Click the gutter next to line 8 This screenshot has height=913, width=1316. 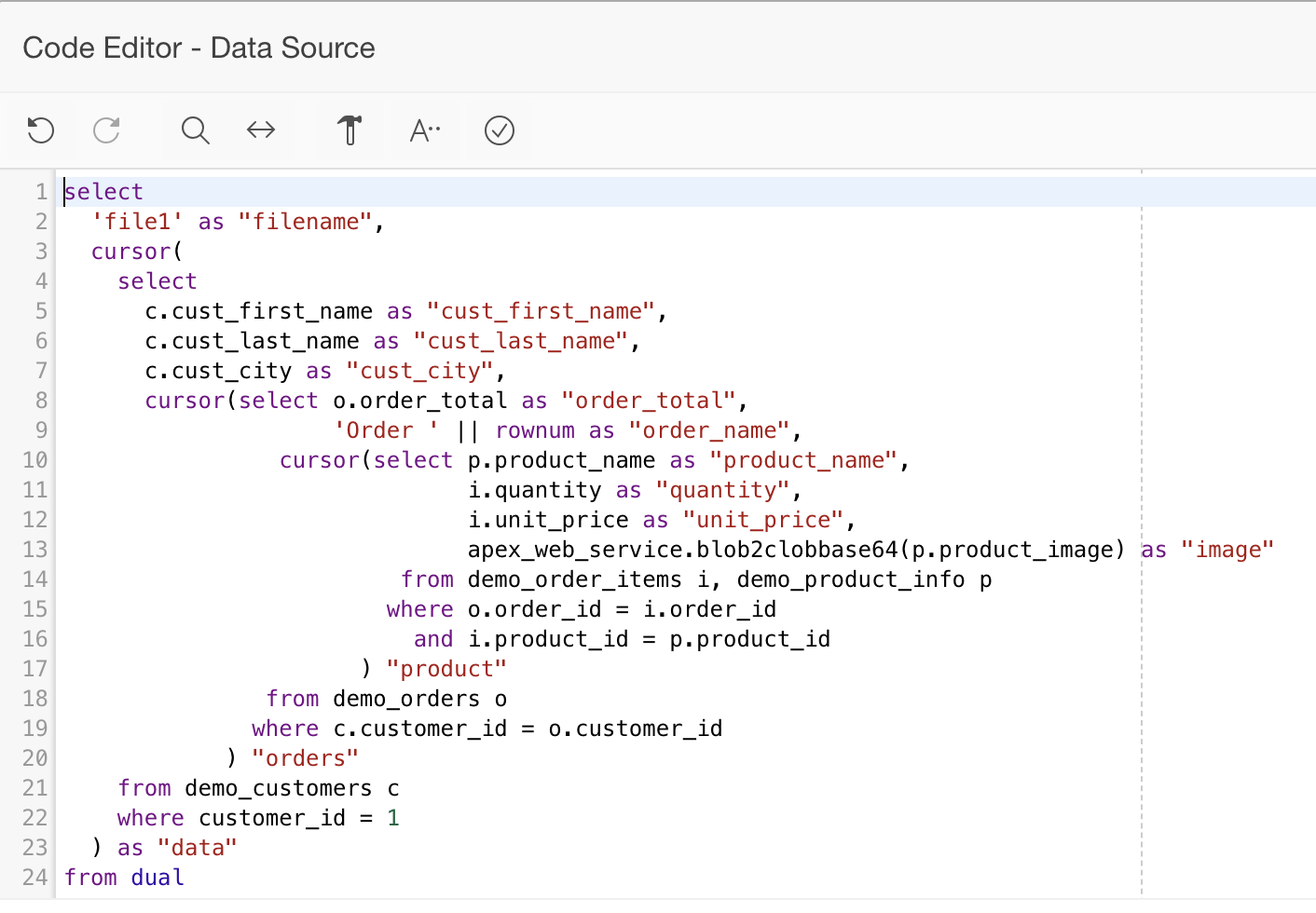(41, 400)
